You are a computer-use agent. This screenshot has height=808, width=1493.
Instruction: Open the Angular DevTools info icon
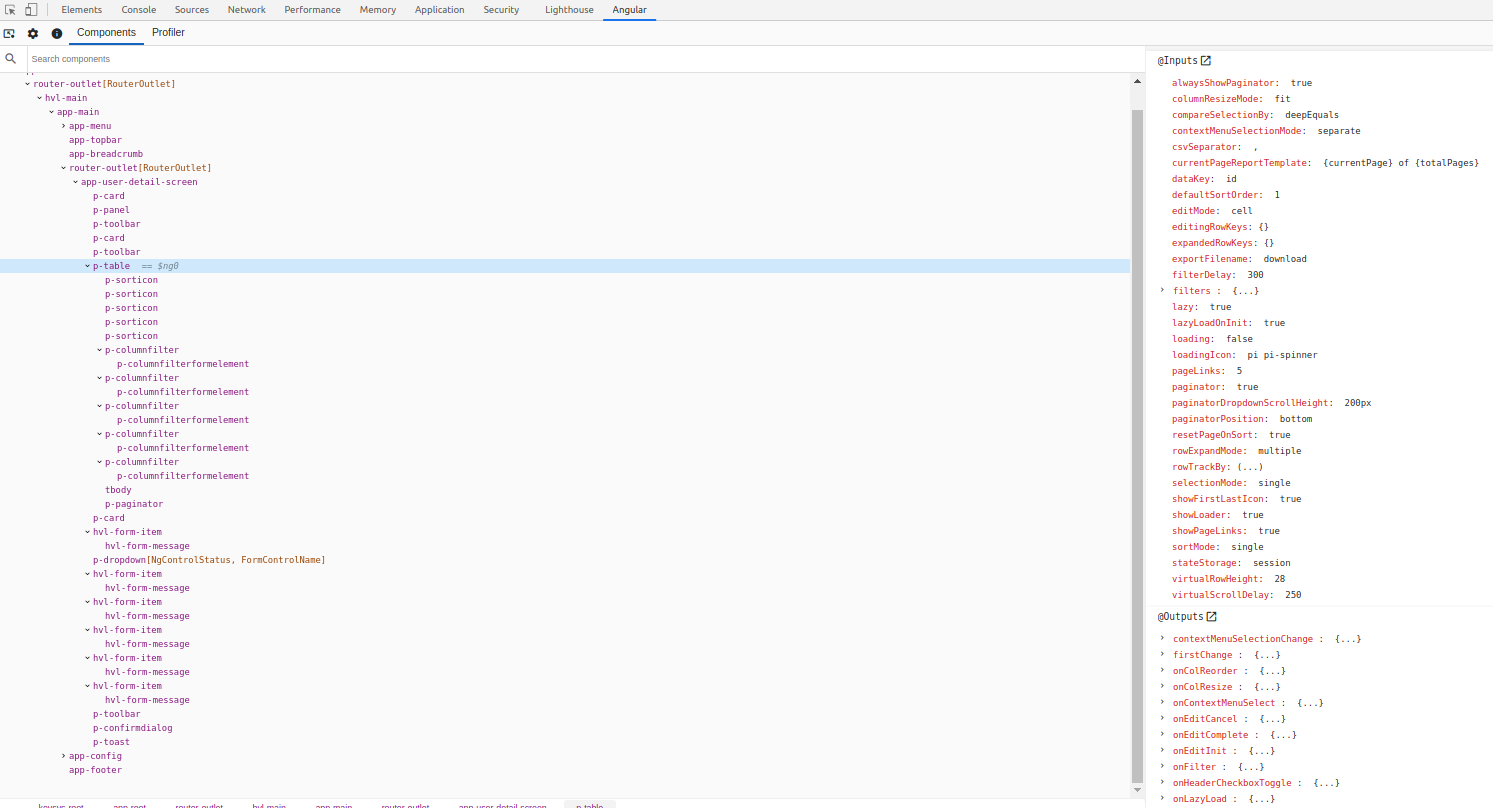point(57,33)
